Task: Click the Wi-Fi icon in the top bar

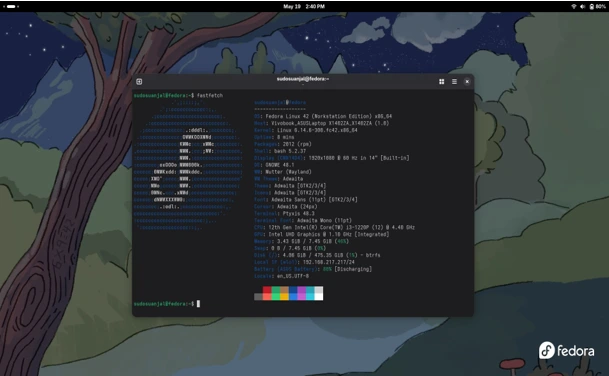Action: click(574, 6)
